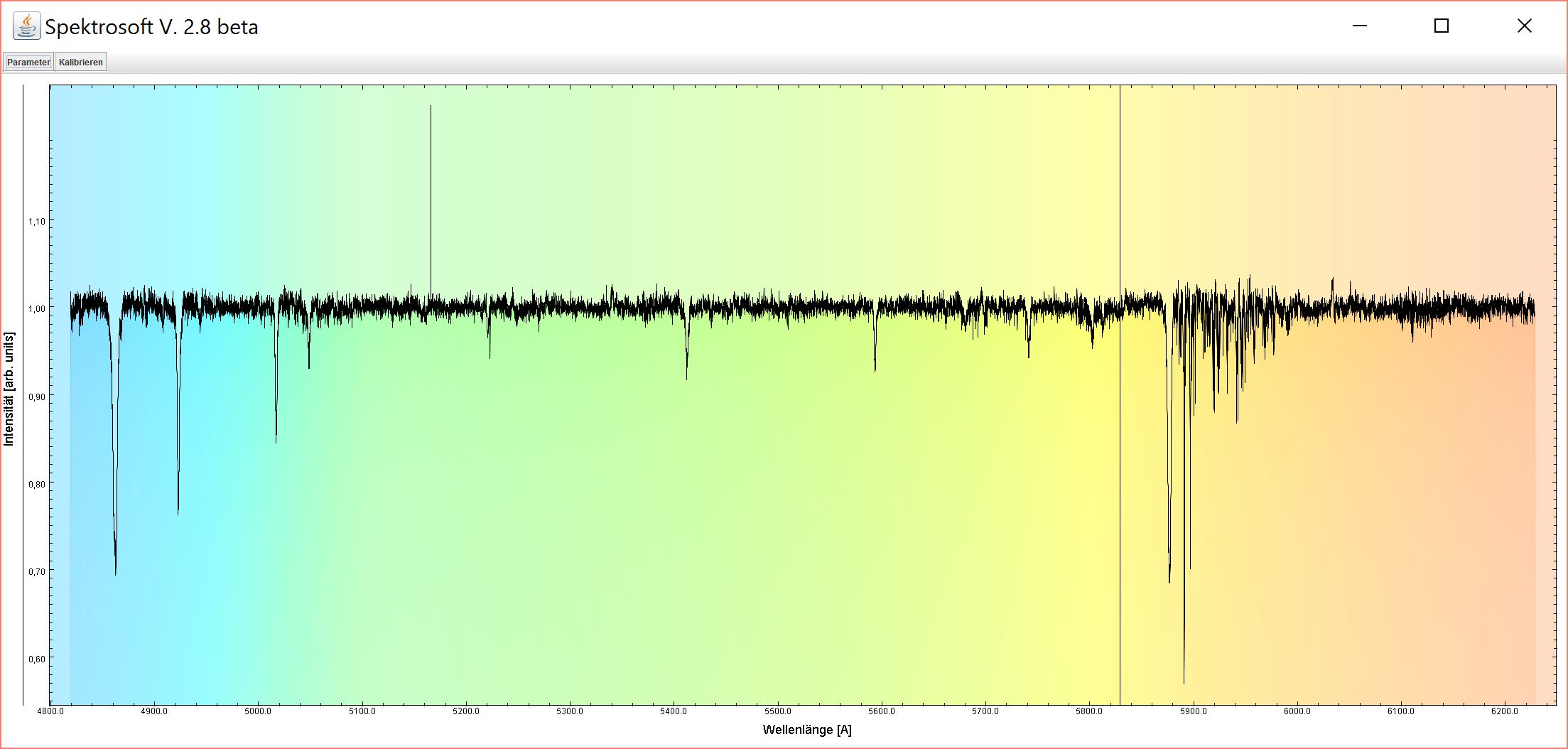This screenshot has height=749, width=1568.
Task: Close the Spektrosoft window
Action: 1524,26
